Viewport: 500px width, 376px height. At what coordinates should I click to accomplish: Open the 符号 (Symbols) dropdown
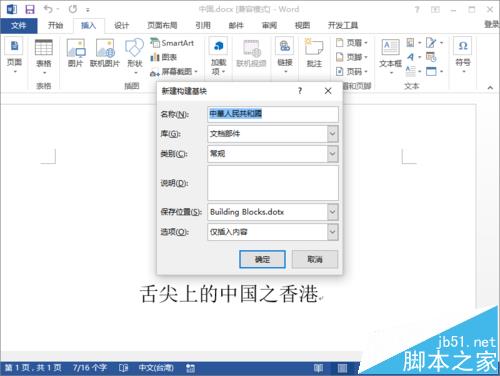click(463, 55)
